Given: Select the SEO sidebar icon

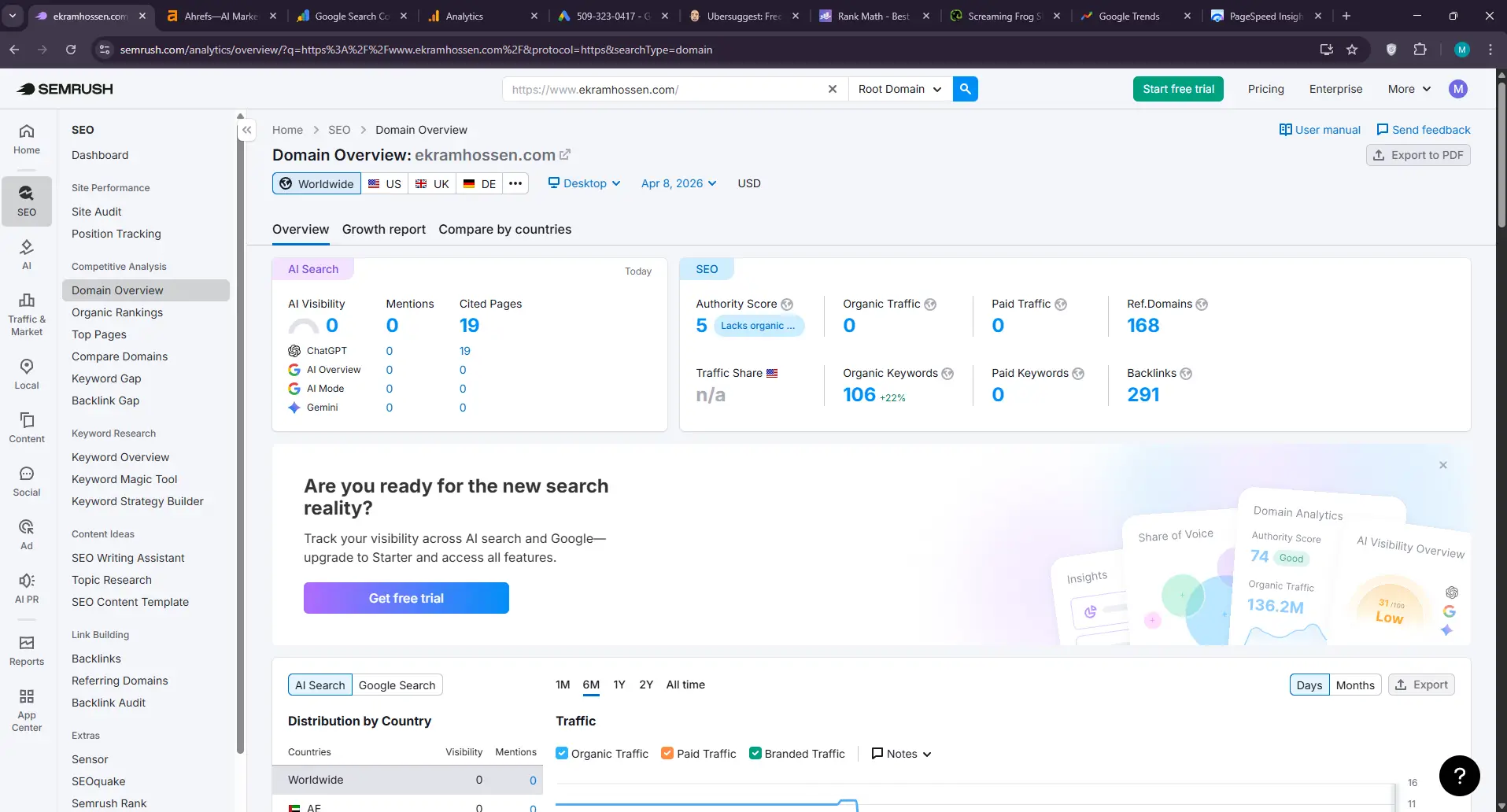Looking at the screenshot, I should pyautogui.click(x=27, y=201).
